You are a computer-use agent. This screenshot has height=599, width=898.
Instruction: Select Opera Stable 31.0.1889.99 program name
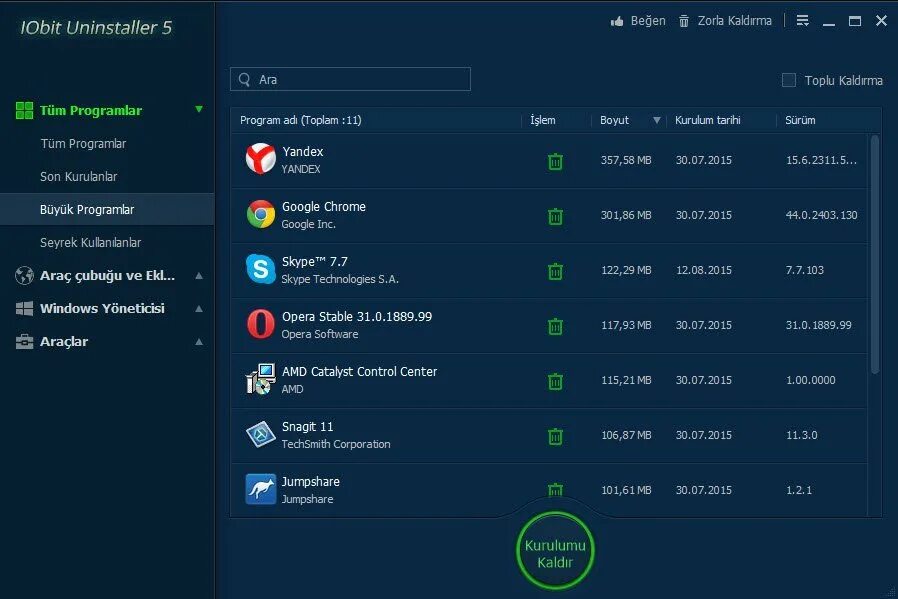[357, 317]
